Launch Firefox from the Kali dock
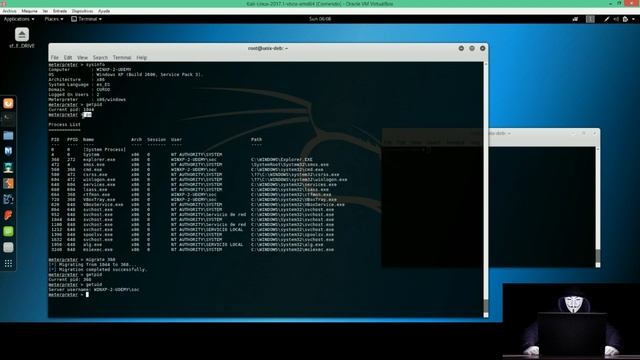Image resolution: width=640 pixels, height=360 pixels. coord(8,103)
